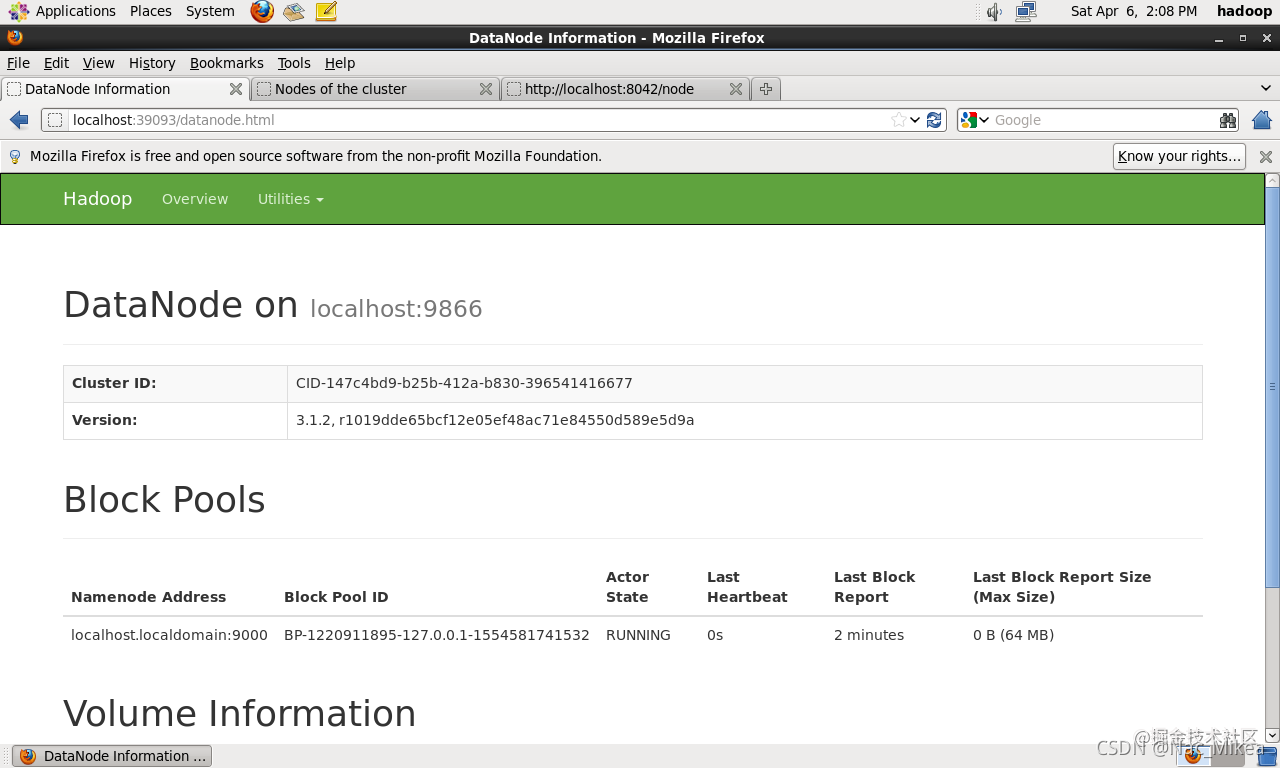Select the DataNode Information tab

pyautogui.click(x=125, y=89)
